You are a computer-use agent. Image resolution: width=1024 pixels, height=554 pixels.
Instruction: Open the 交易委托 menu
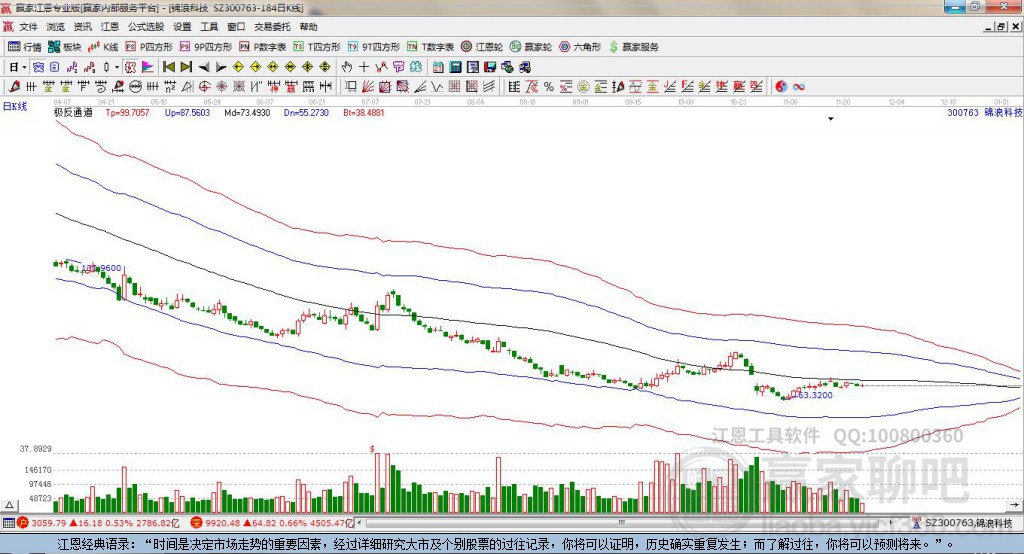[272, 27]
